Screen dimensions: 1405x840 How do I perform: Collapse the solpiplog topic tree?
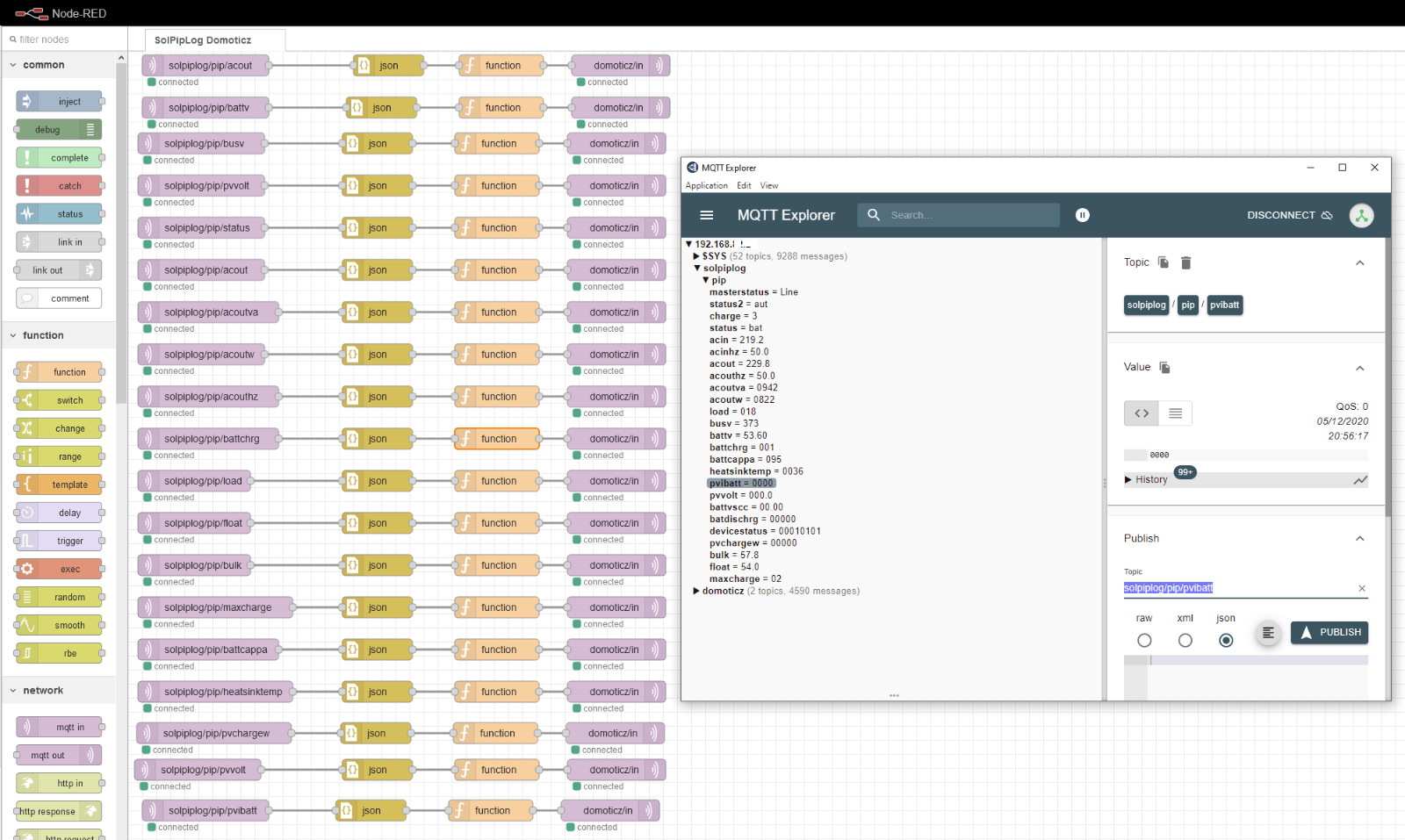[698, 269]
